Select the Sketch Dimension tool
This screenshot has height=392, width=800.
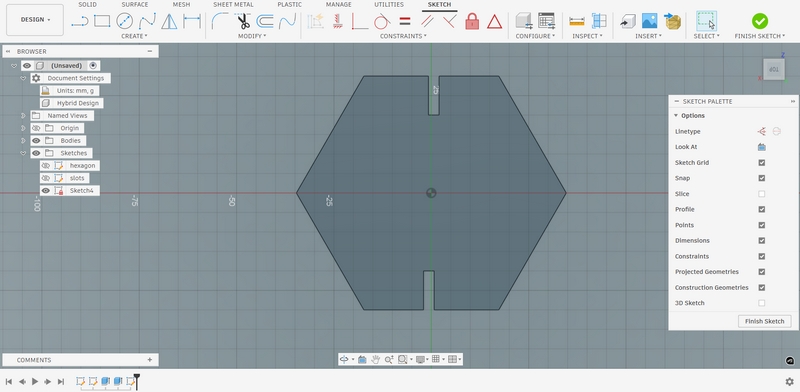click(192, 21)
